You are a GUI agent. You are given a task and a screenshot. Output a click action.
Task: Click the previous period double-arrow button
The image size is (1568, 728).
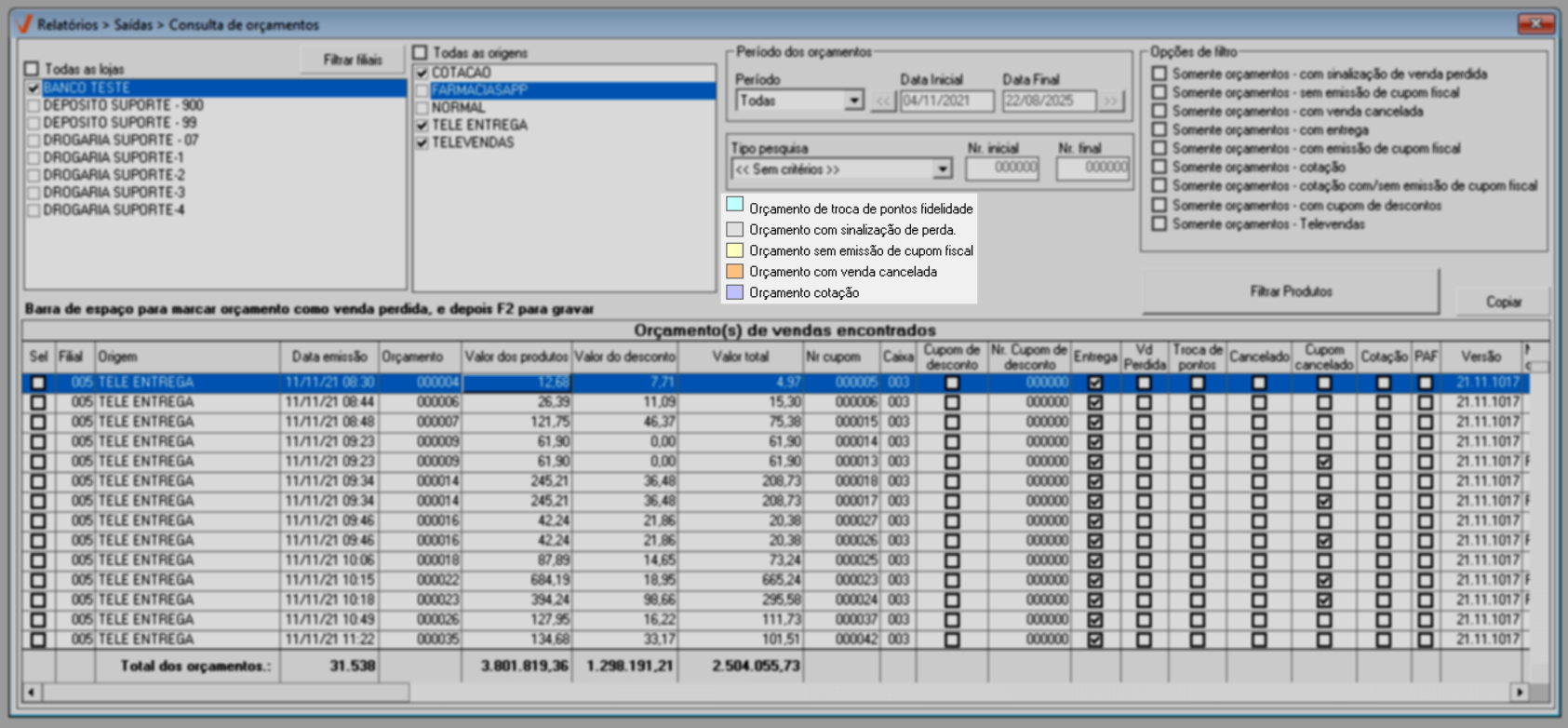click(x=882, y=101)
